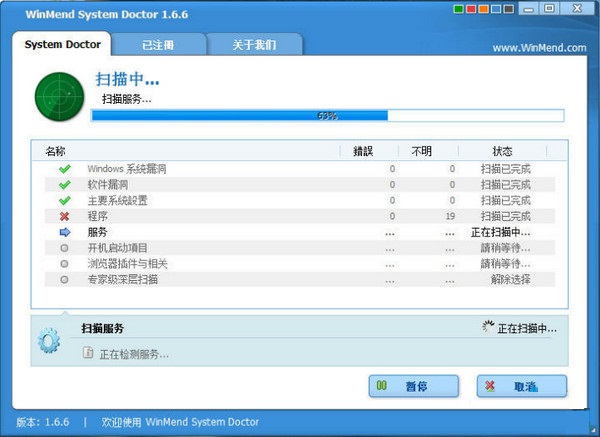Click the gear icon in details panel
Viewport: 600px width, 437px height.
[49, 340]
